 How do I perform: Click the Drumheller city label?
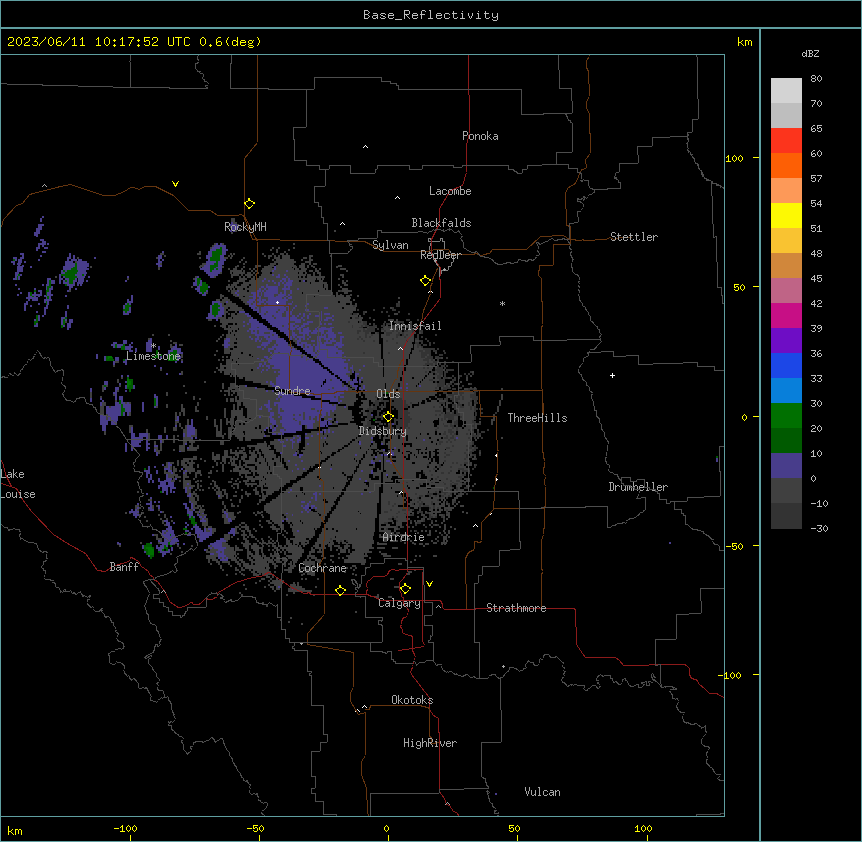(x=638, y=487)
